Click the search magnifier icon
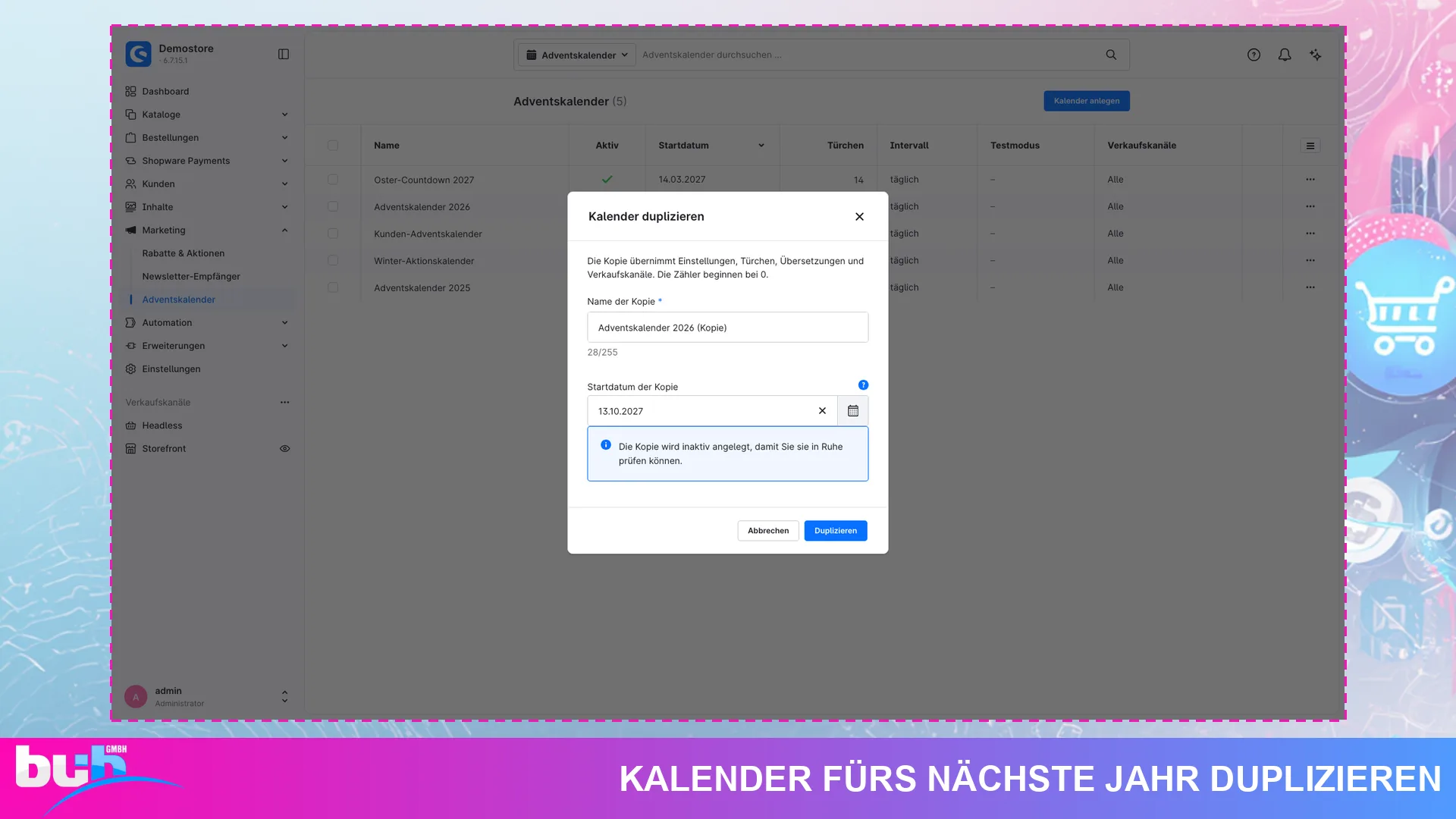The height and width of the screenshot is (819, 1456). (1111, 55)
